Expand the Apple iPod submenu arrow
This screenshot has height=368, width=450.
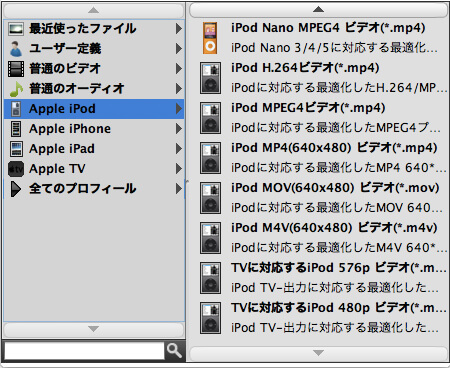[179, 109]
